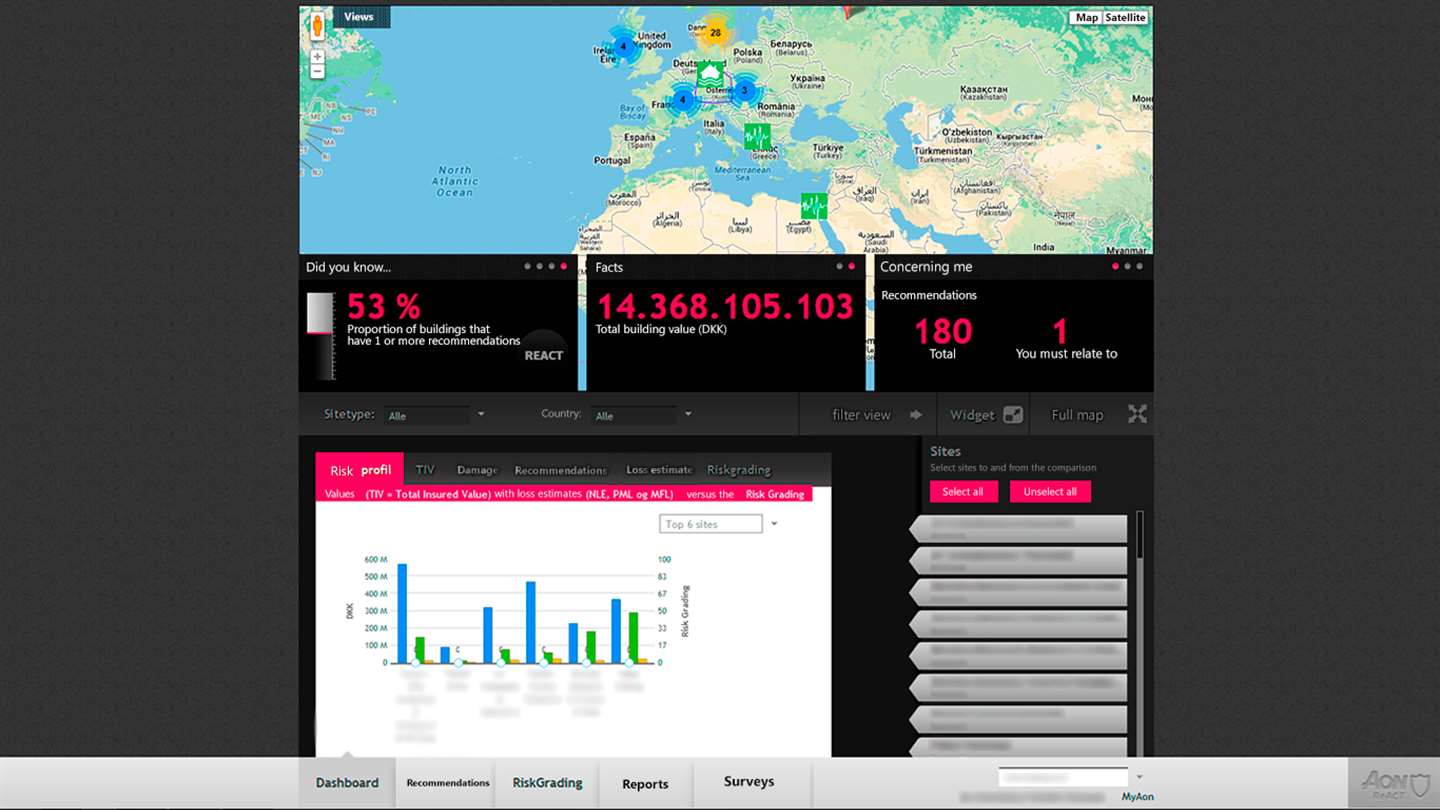The width and height of the screenshot is (1440, 810).
Task: Select the active pink dot in Did you know
Action: click(564, 266)
